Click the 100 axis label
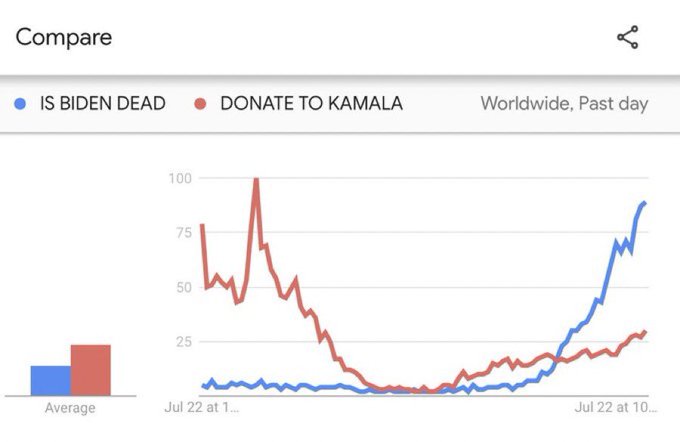Image resolution: width=680 pixels, height=442 pixels. 181,178
